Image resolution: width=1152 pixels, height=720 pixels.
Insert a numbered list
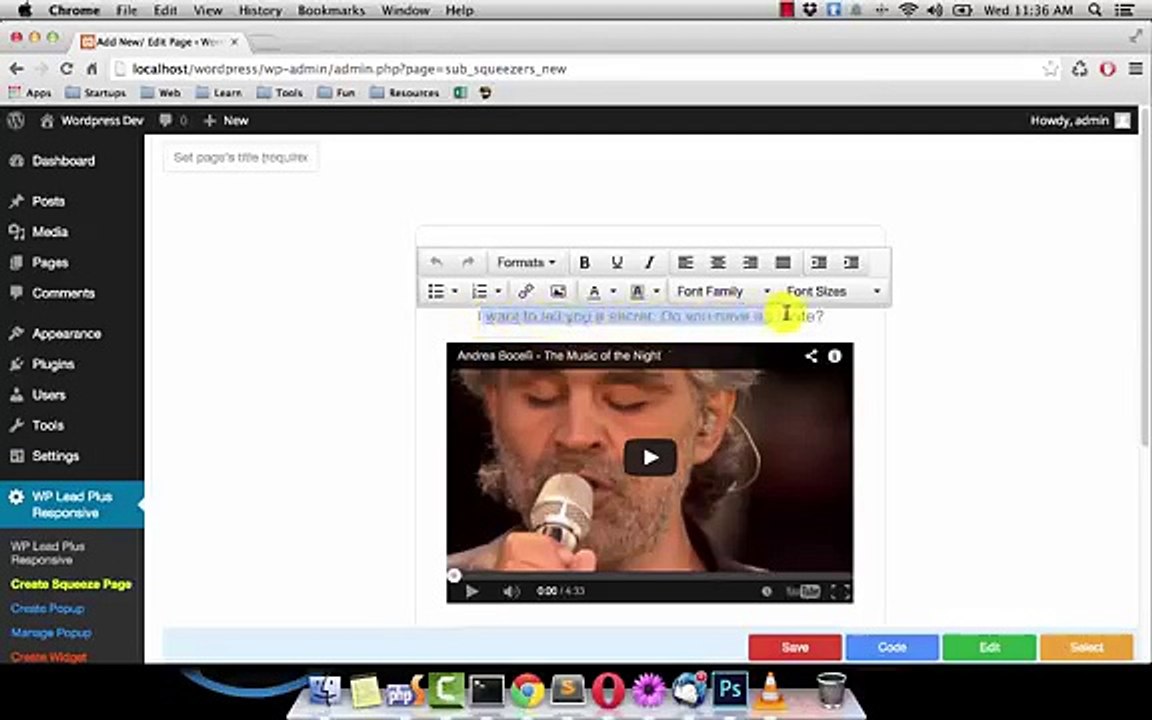(480, 292)
